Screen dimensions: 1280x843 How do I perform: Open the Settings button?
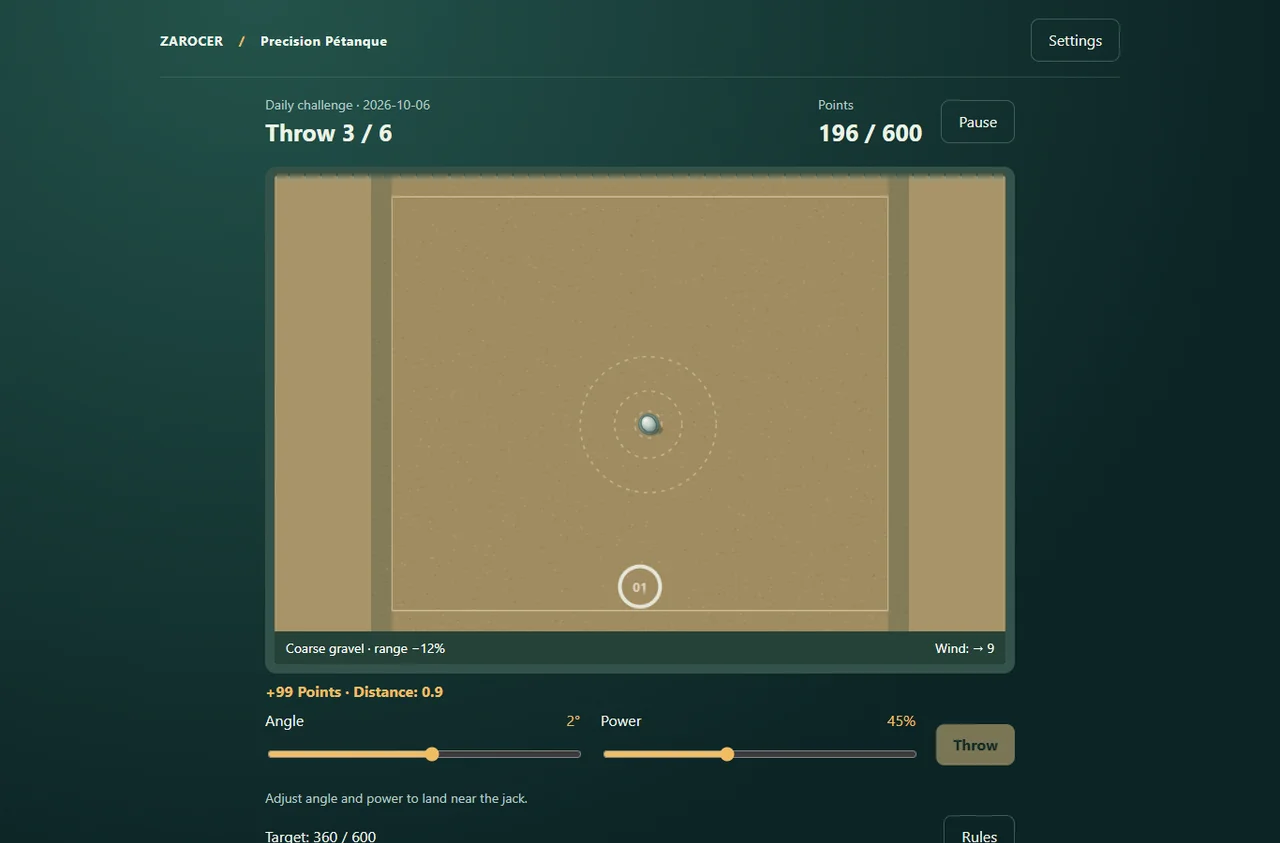point(1075,41)
